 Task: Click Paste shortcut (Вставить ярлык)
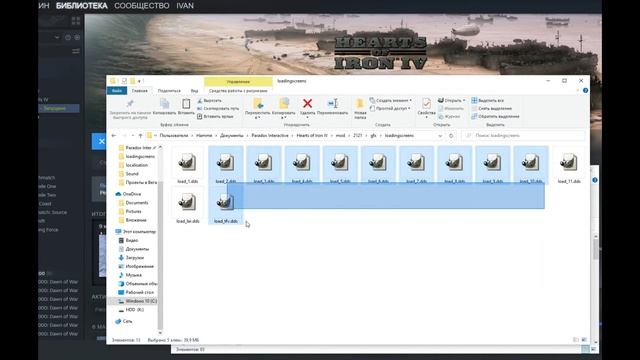pos(215,116)
